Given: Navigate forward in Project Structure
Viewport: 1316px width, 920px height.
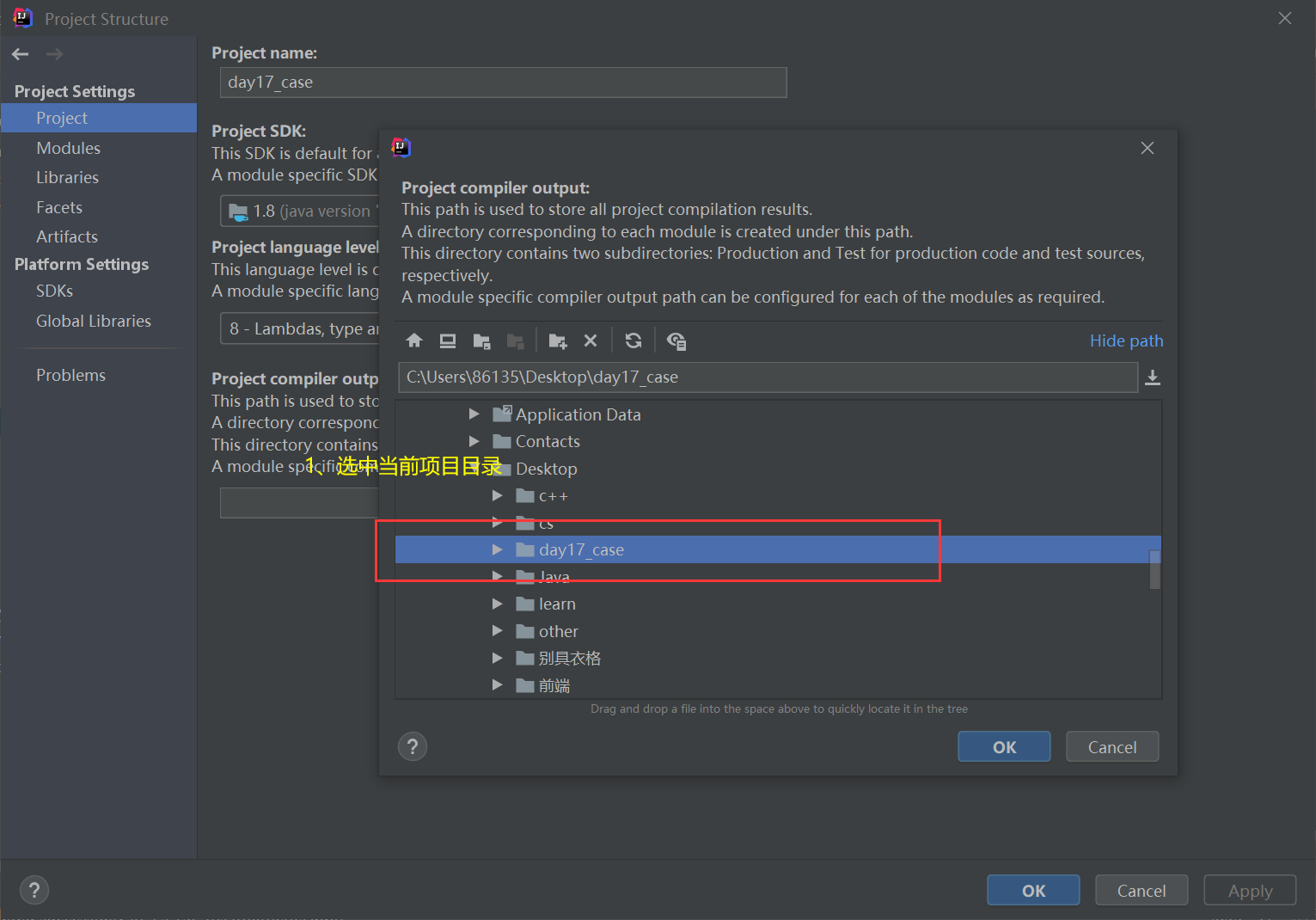Looking at the screenshot, I should coord(54,54).
